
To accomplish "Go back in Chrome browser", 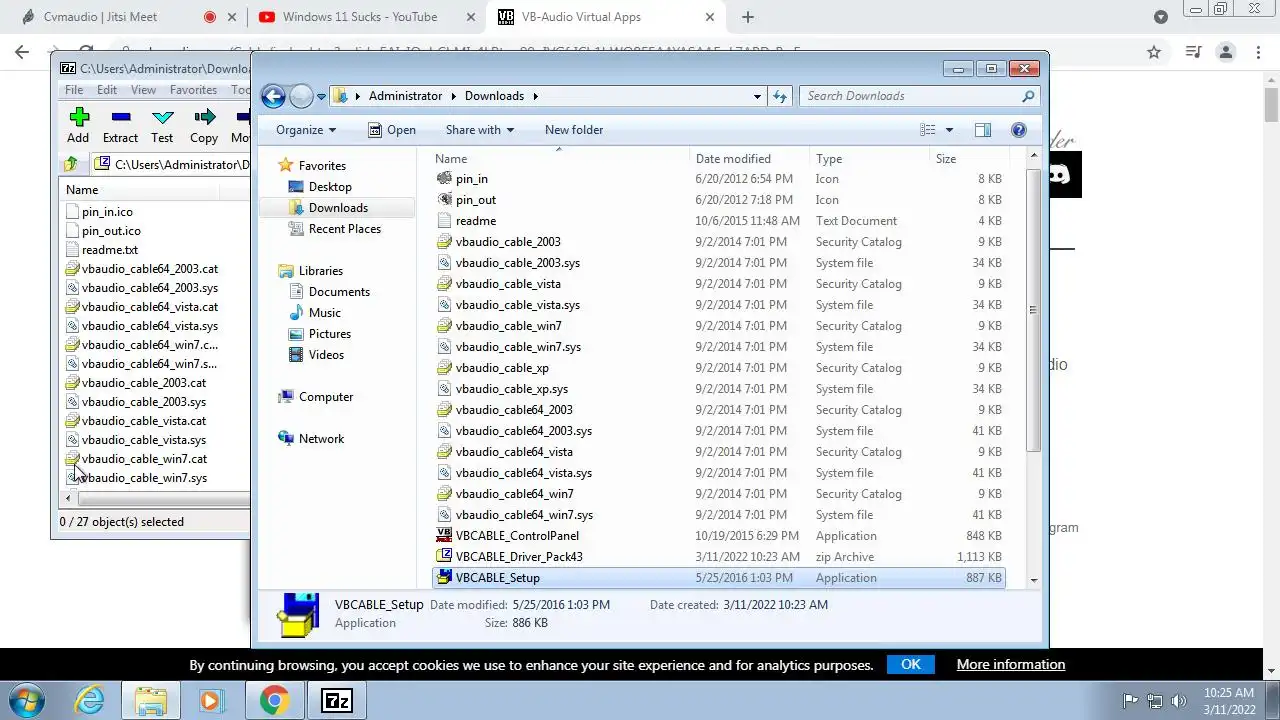I will click(22, 52).
